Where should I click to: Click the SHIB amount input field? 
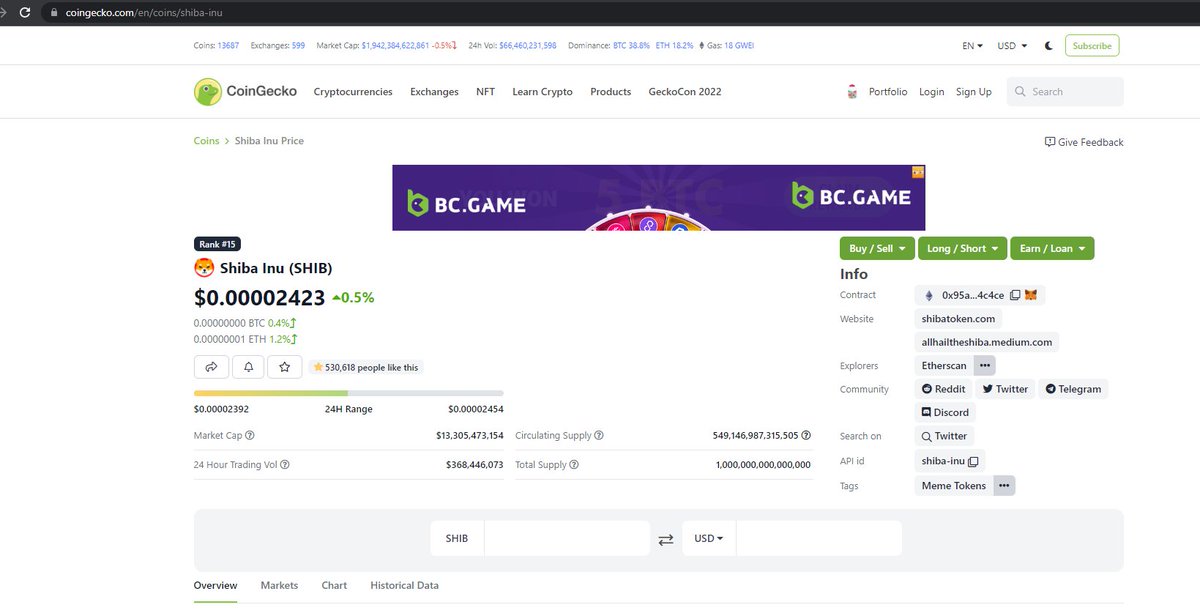point(567,538)
